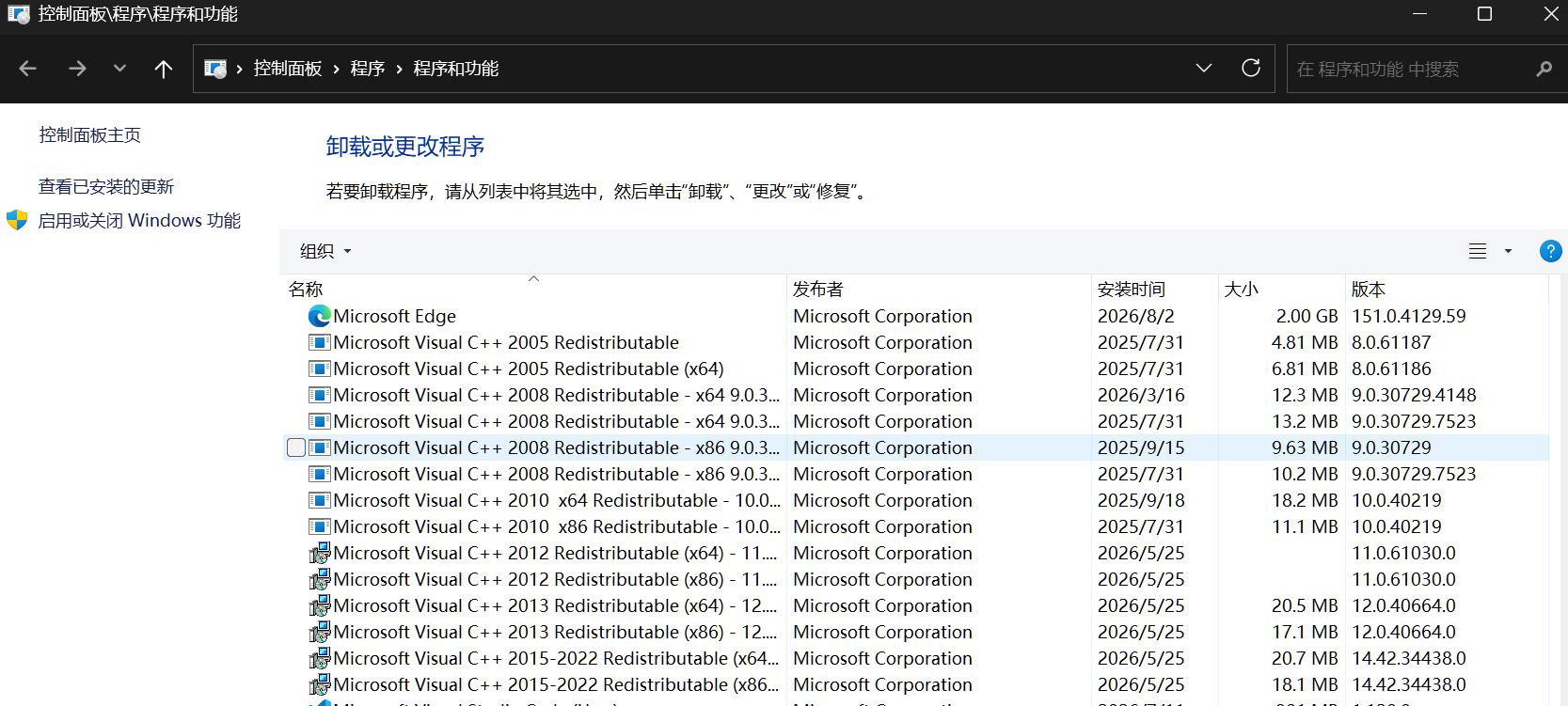Open 启用或关闭 Windows 功能 link

[x=139, y=221]
